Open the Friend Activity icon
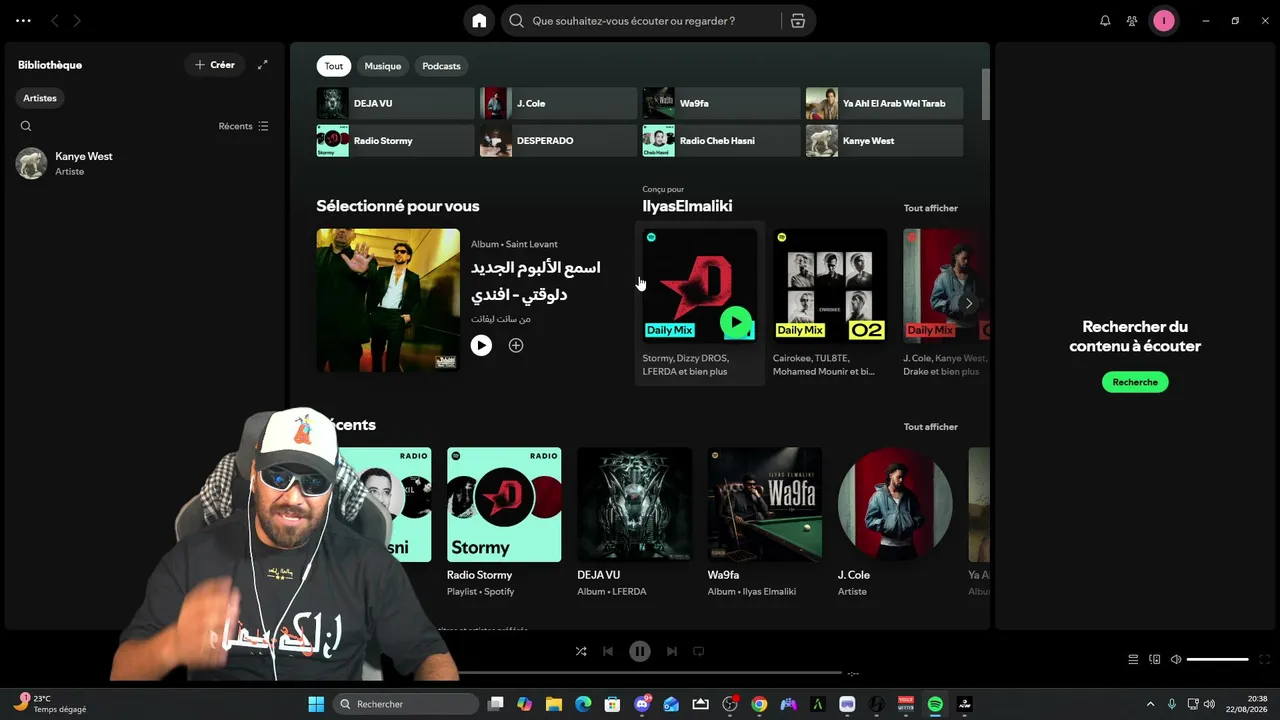1280x720 pixels. (1132, 21)
